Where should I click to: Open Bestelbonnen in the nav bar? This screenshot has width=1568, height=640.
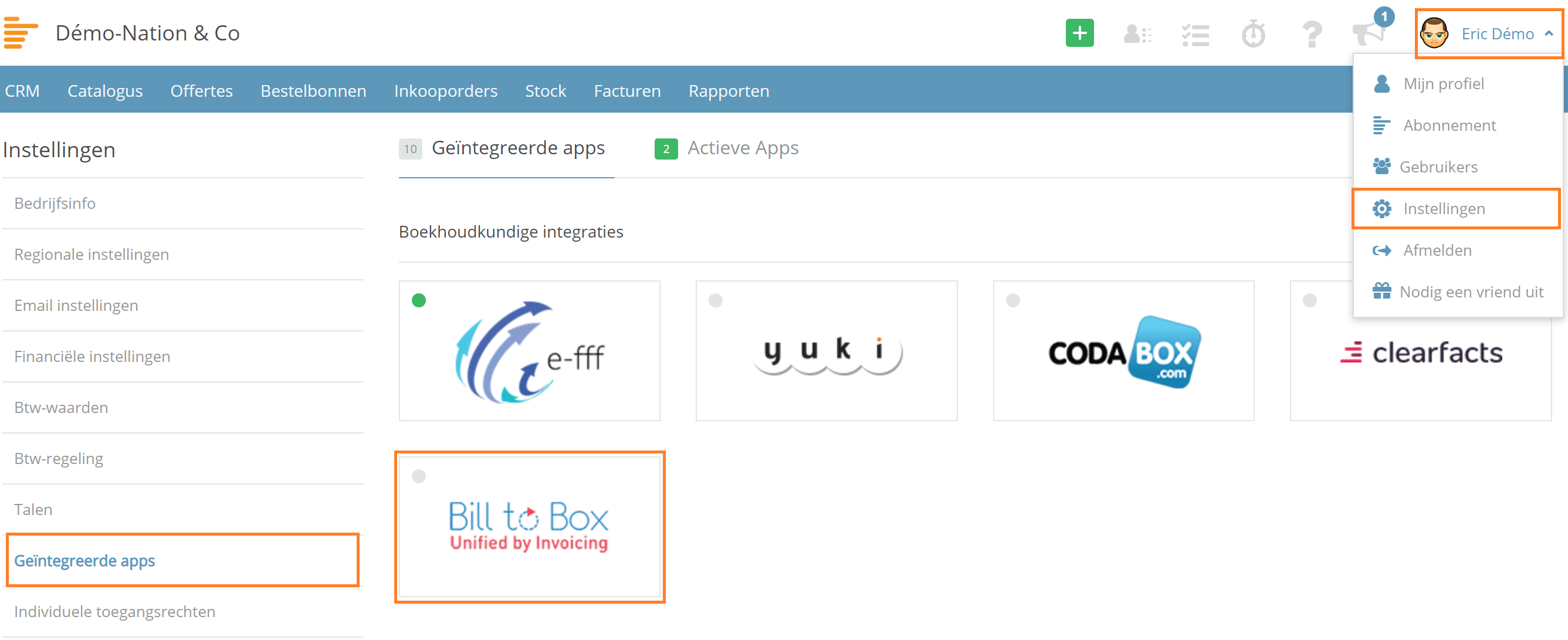click(313, 91)
